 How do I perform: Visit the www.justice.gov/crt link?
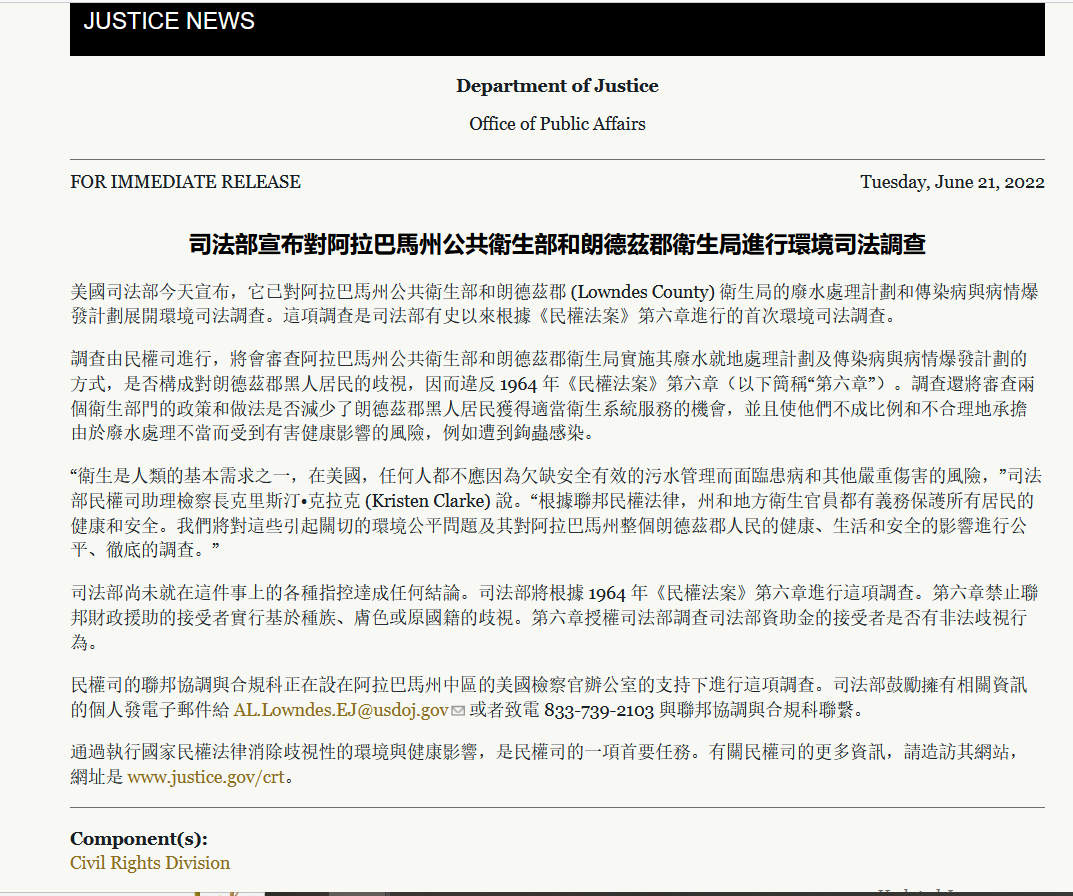click(x=206, y=778)
